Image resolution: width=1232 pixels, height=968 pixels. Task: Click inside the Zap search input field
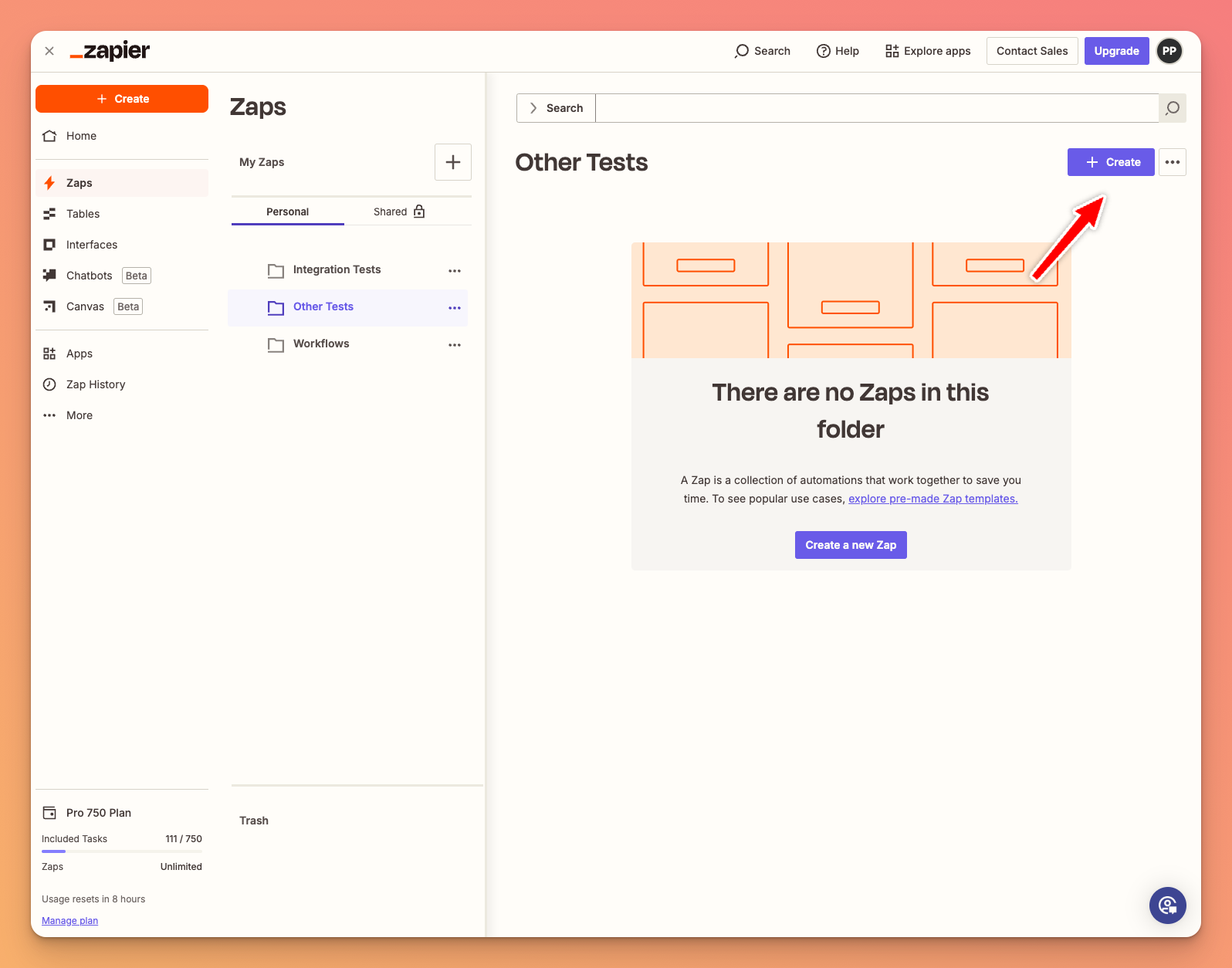coord(876,108)
